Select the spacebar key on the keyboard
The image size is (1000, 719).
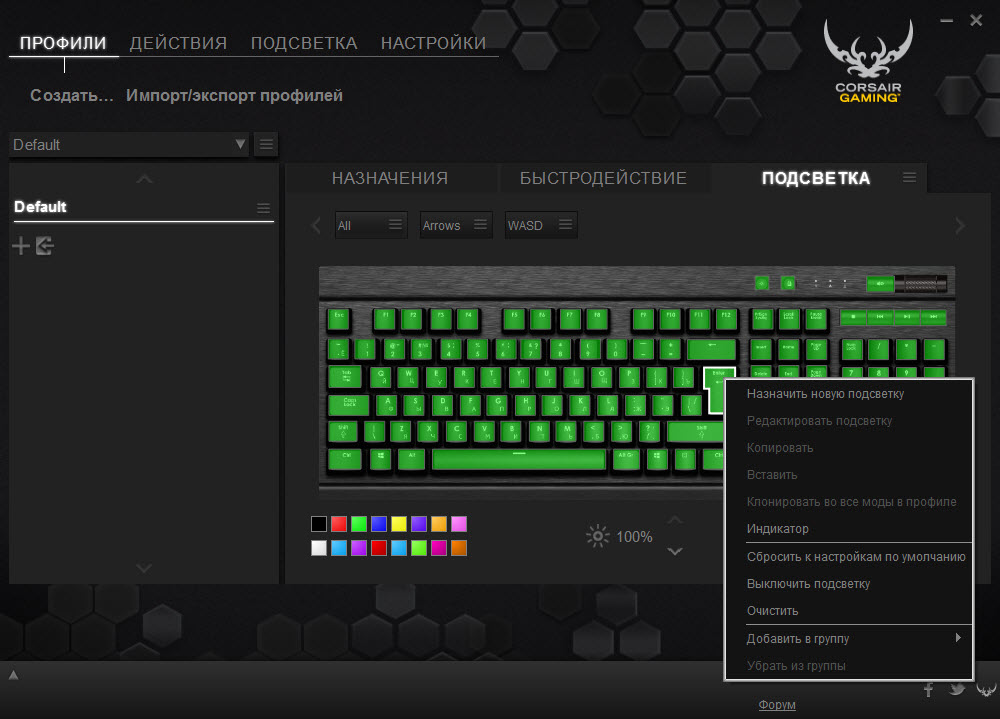[519, 459]
